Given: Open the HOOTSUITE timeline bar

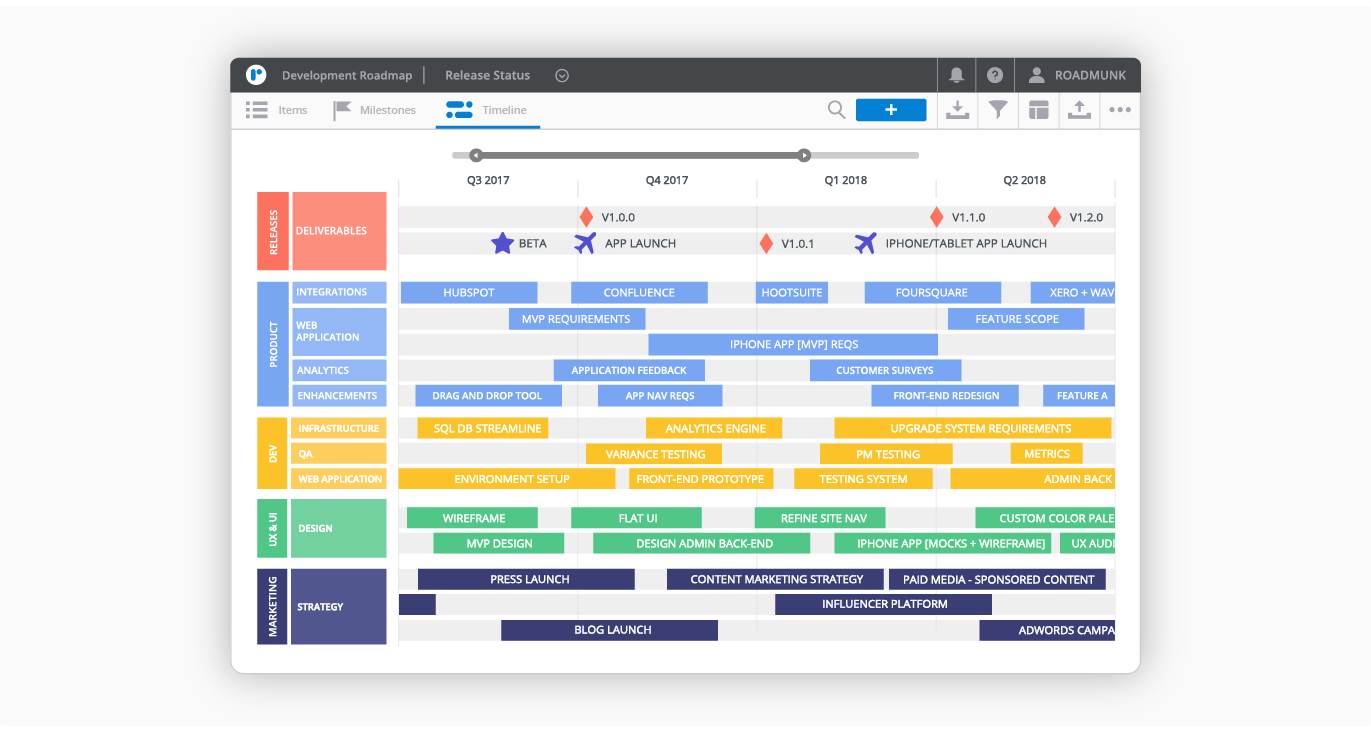Looking at the screenshot, I should pos(792,292).
